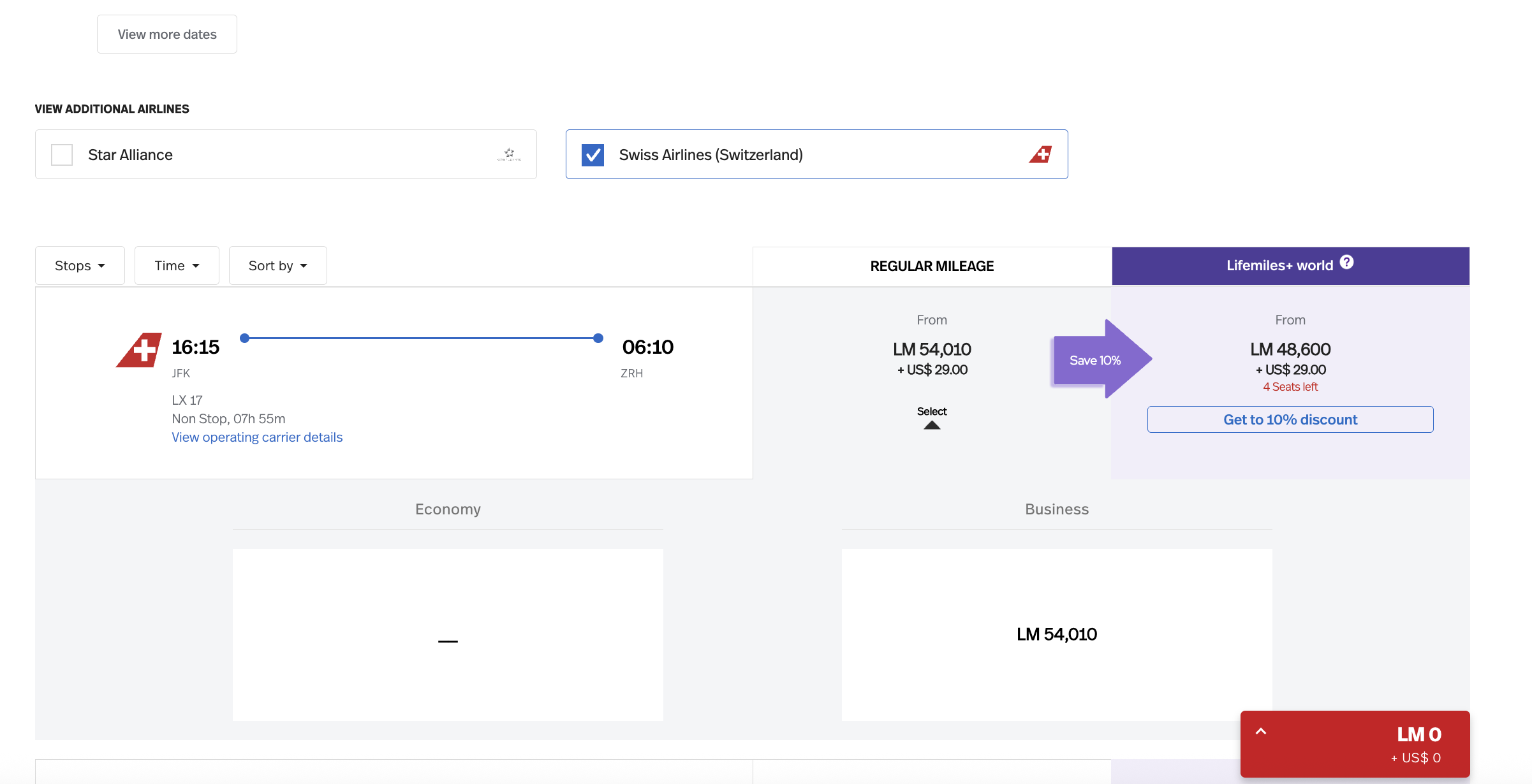Open the Time filter dropdown
Screen dimensions: 1532x784
tap(177, 265)
